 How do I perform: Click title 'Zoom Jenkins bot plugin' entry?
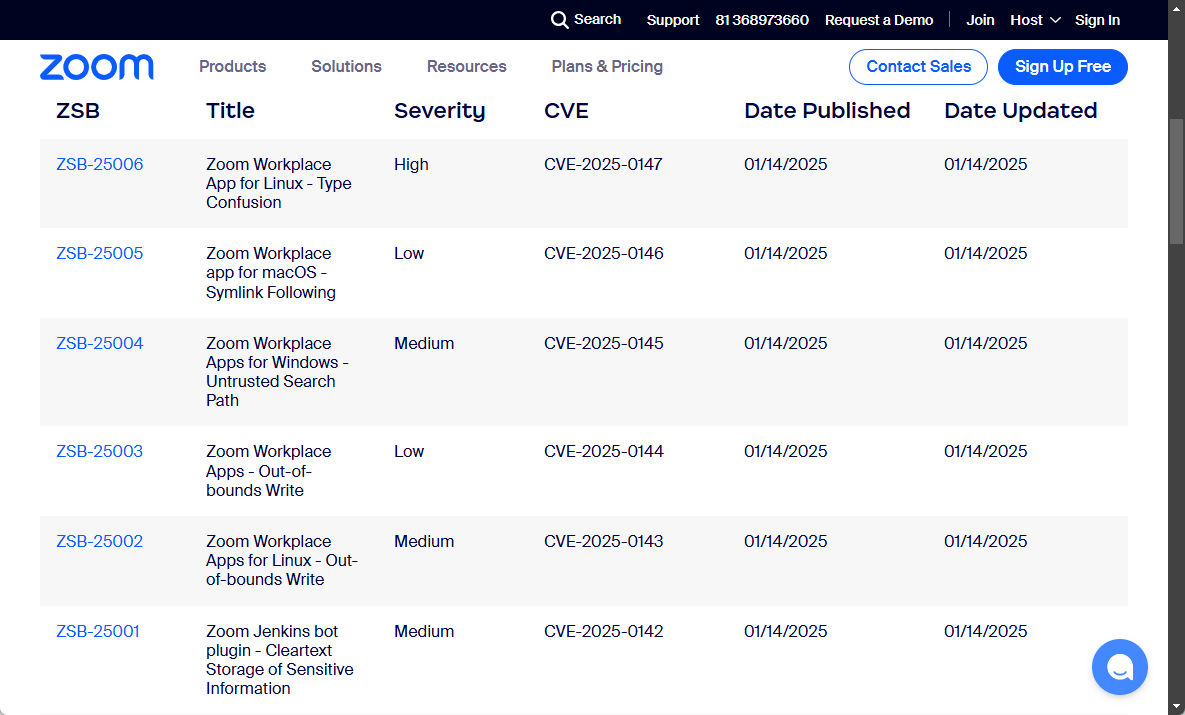point(280,660)
